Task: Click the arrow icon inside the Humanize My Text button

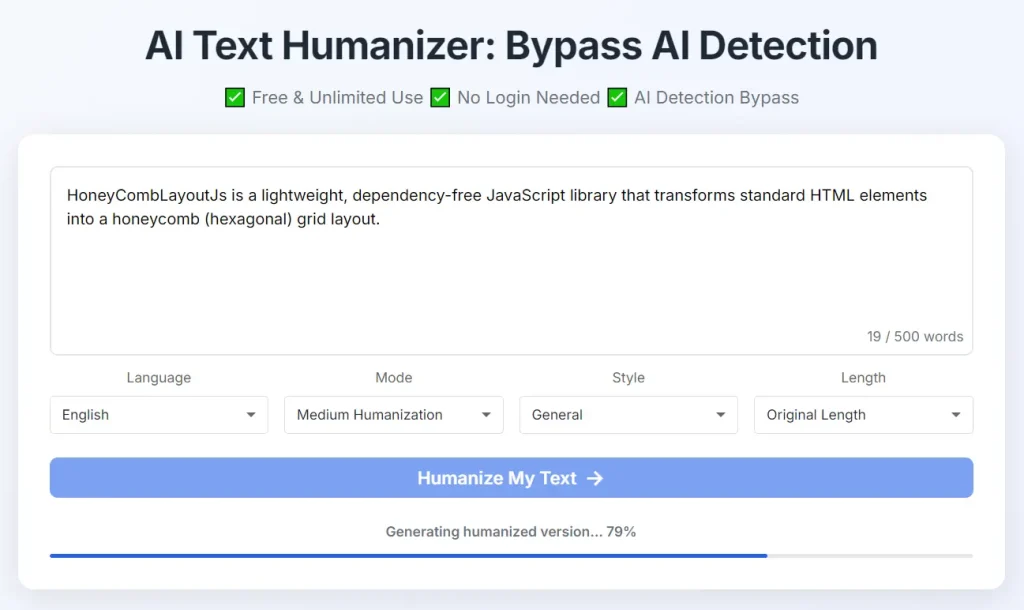Action: 596,478
